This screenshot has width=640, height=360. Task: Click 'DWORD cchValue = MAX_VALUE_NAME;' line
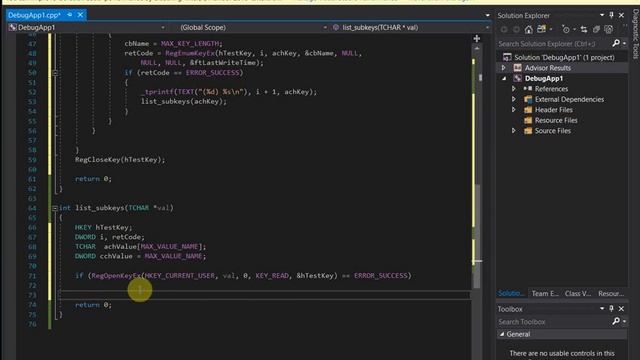point(140,256)
